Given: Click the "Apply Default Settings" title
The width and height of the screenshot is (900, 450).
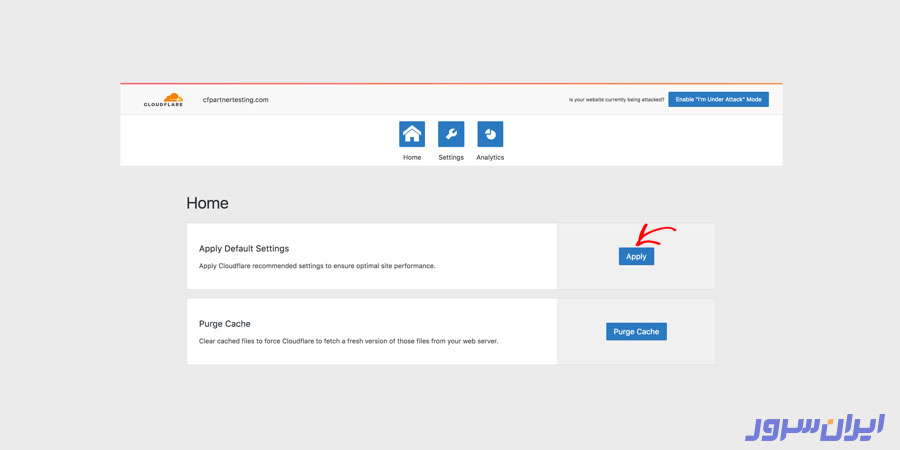Looking at the screenshot, I should (x=244, y=249).
